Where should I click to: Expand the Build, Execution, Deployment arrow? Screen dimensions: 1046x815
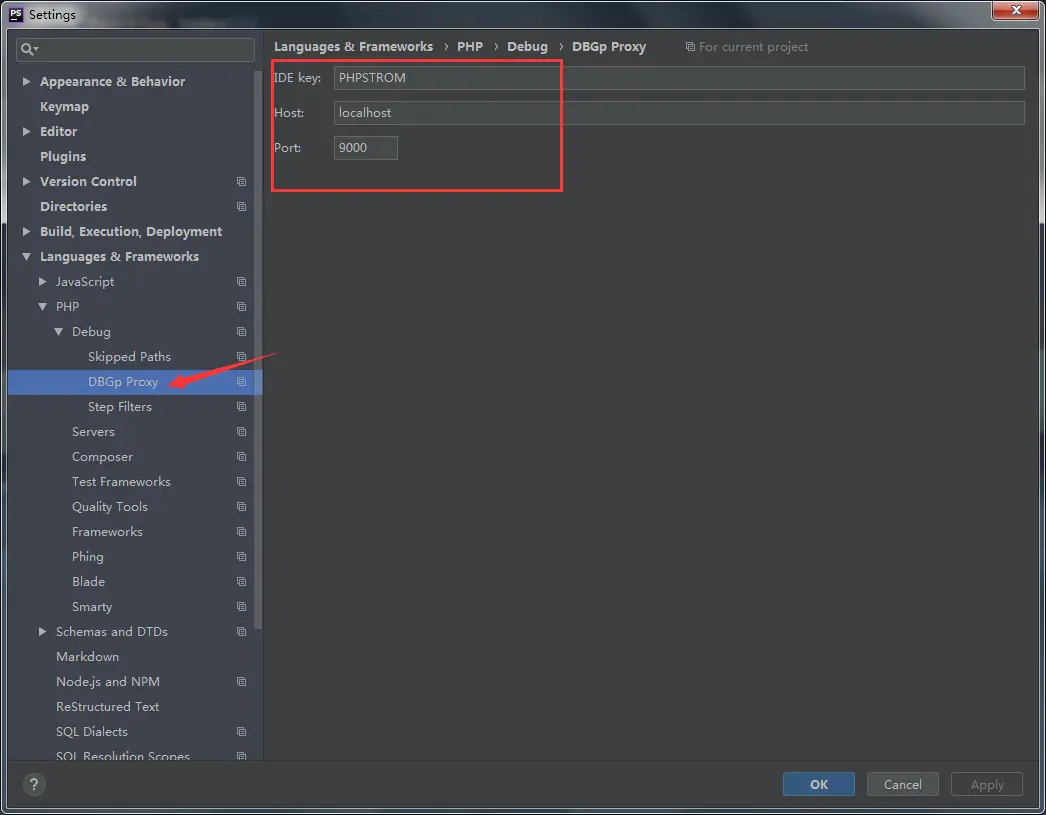point(26,231)
